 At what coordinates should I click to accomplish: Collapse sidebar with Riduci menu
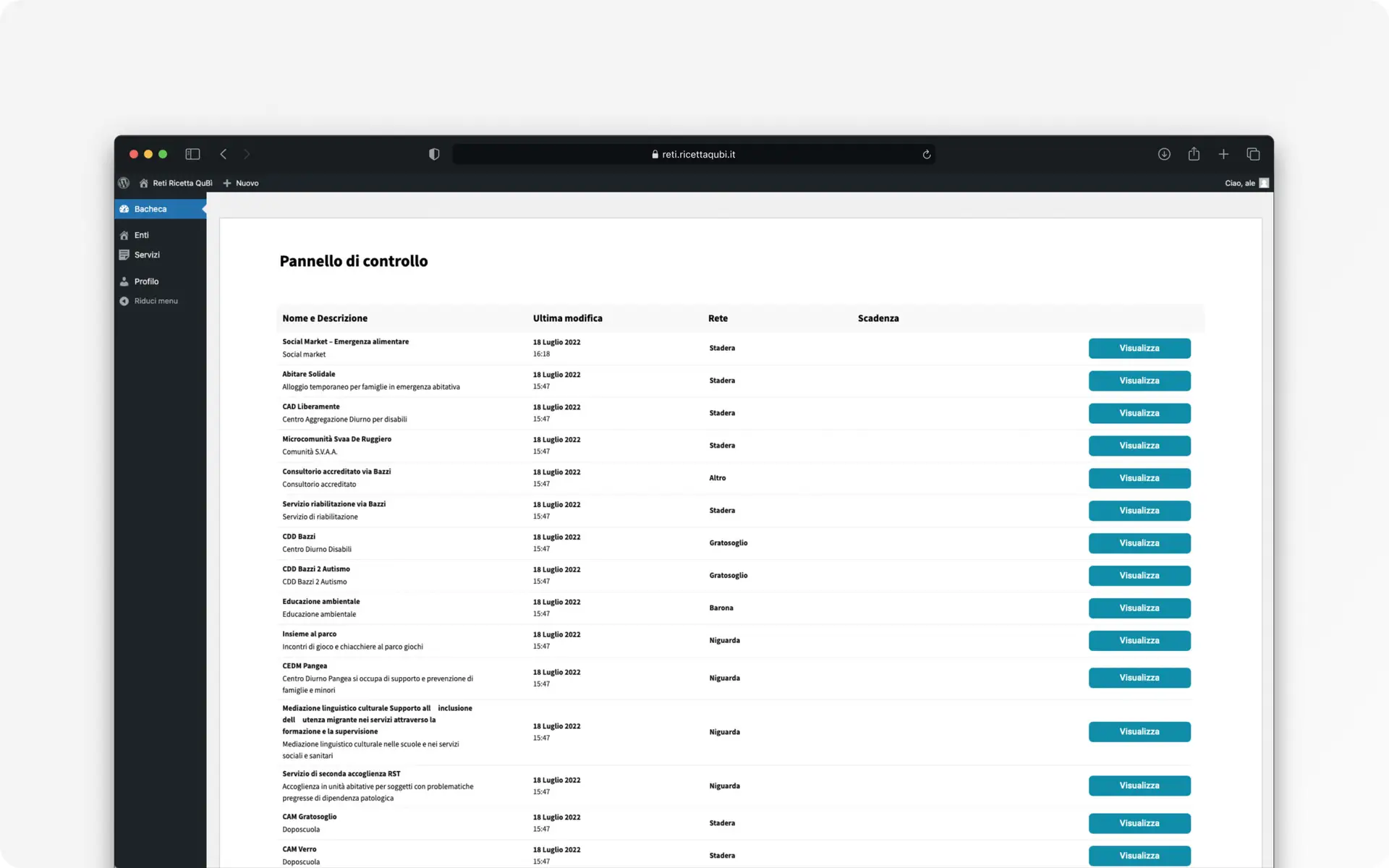click(155, 301)
